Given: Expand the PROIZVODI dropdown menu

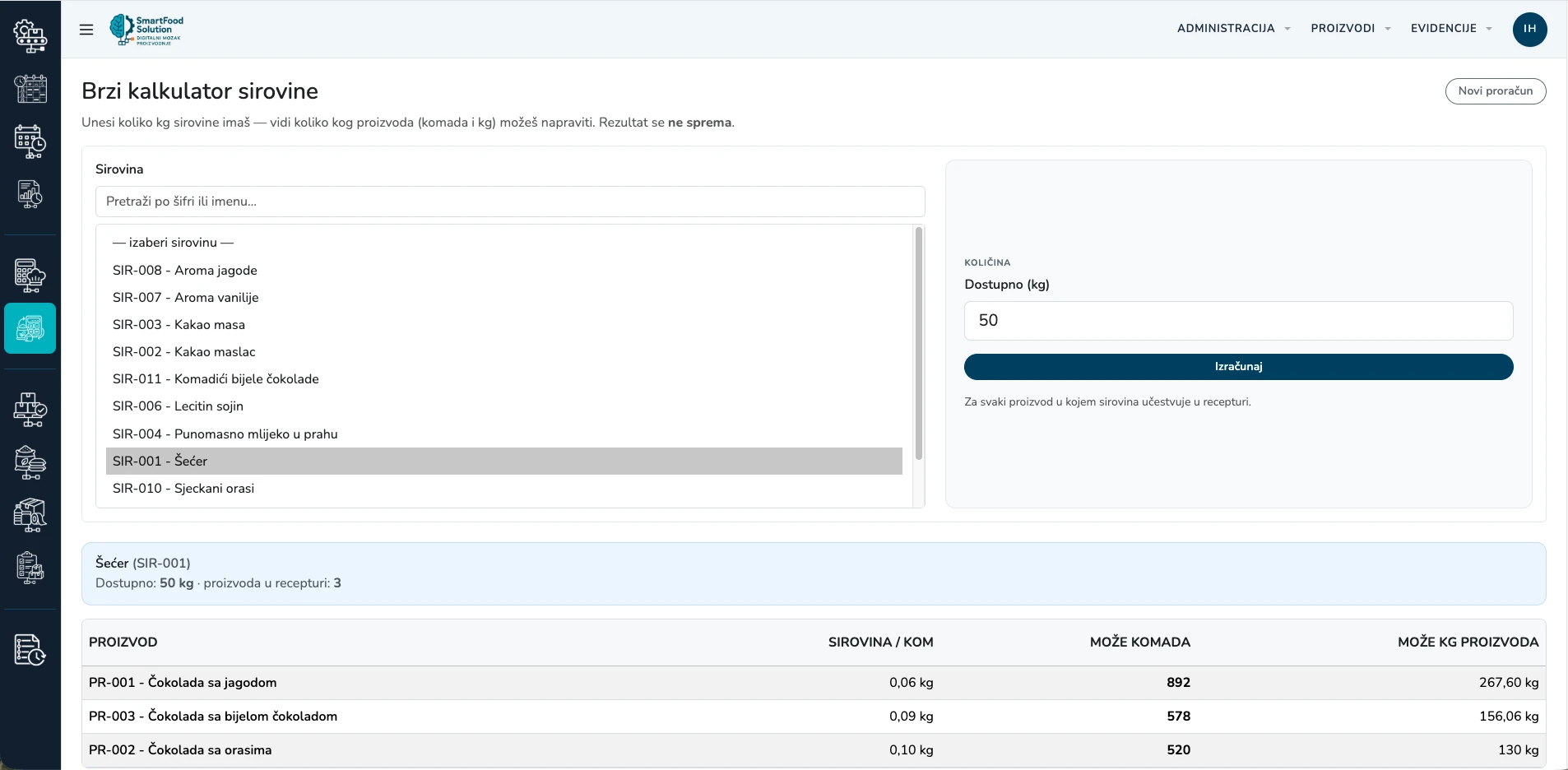Looking at the screenshot, I should pyautogui.click(x=1351, y=28).
